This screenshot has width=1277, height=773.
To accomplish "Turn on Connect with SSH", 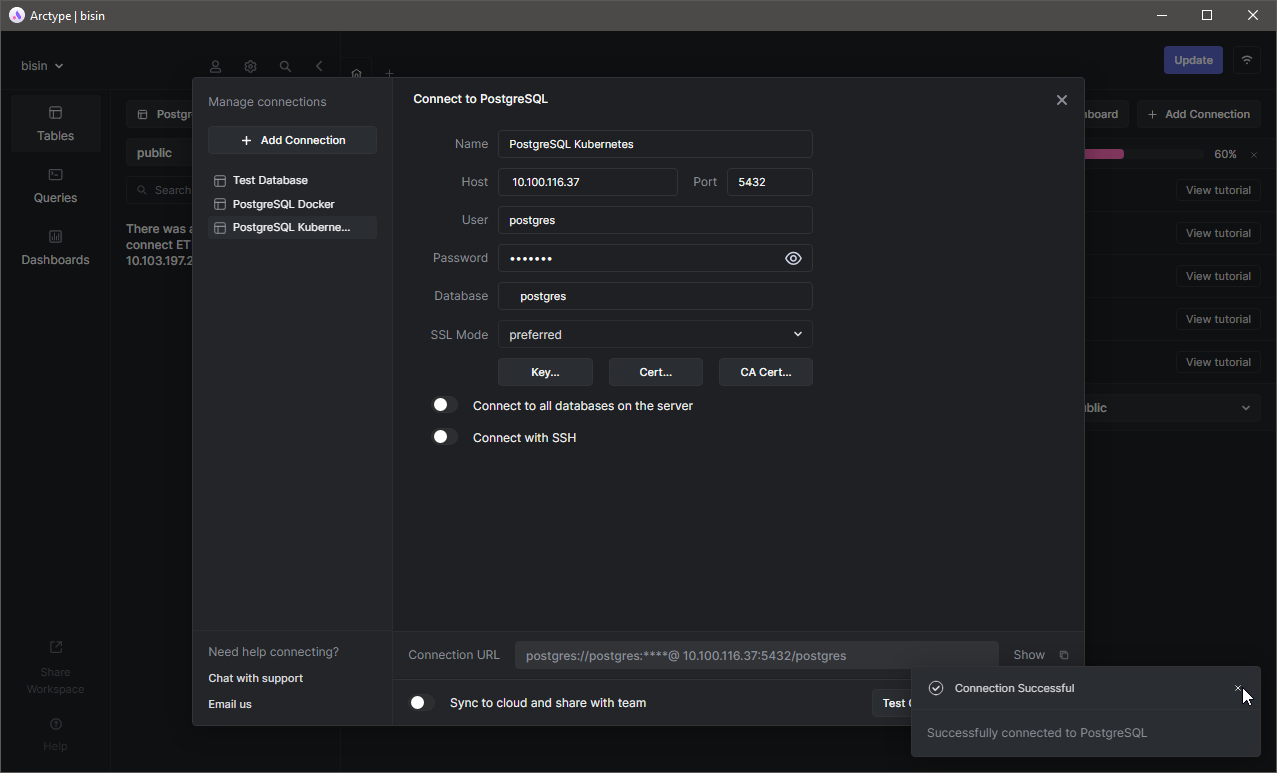I will 443,437.
